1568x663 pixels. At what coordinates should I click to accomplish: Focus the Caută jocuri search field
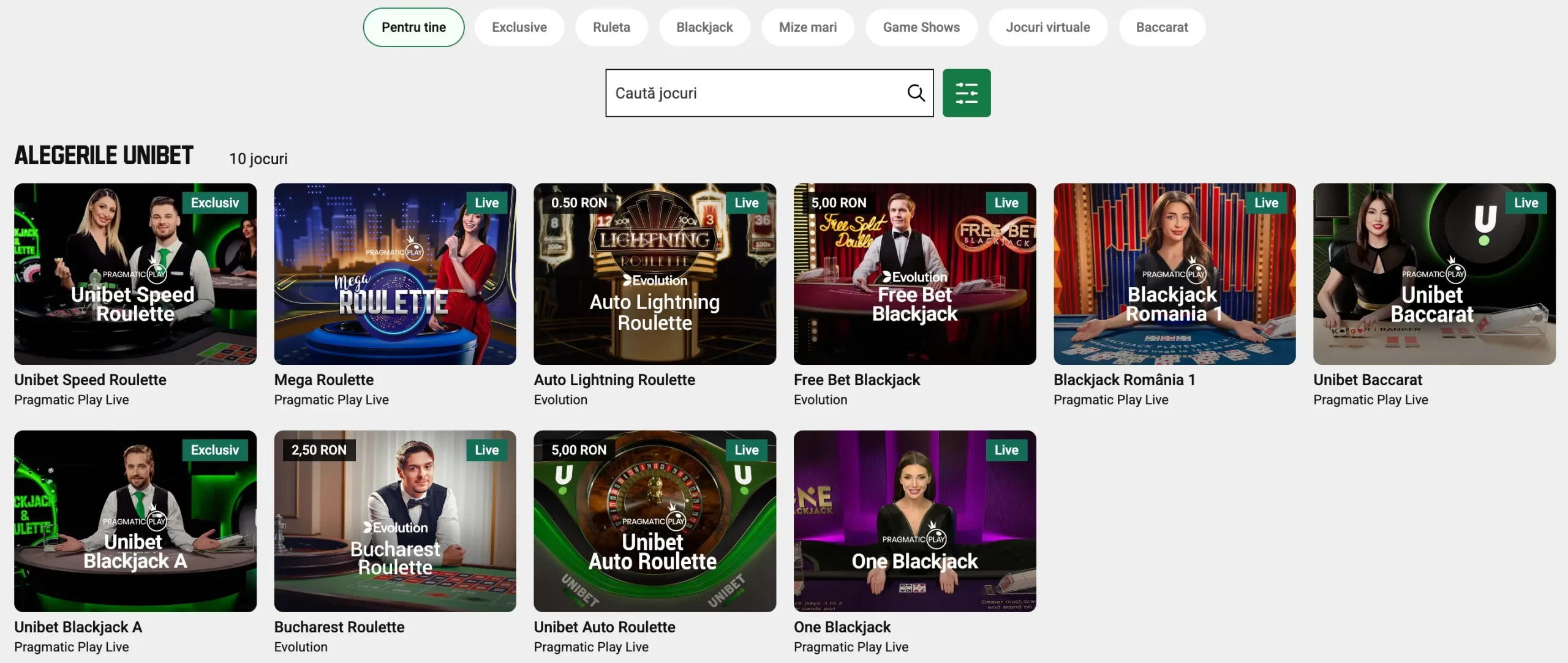point(769,93)
